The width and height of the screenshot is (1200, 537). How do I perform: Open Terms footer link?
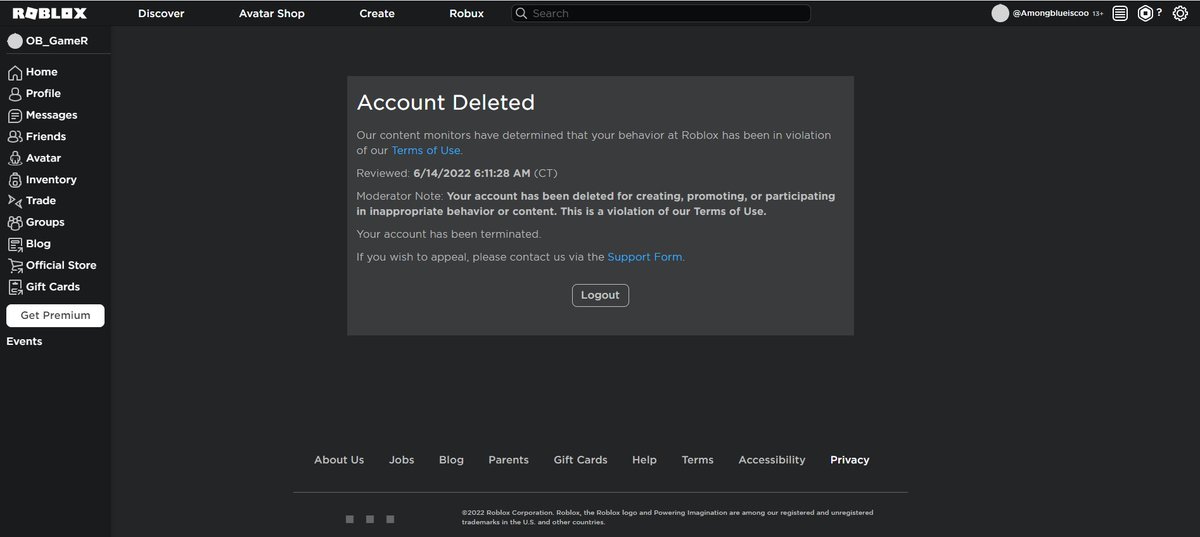click(698, 460)
